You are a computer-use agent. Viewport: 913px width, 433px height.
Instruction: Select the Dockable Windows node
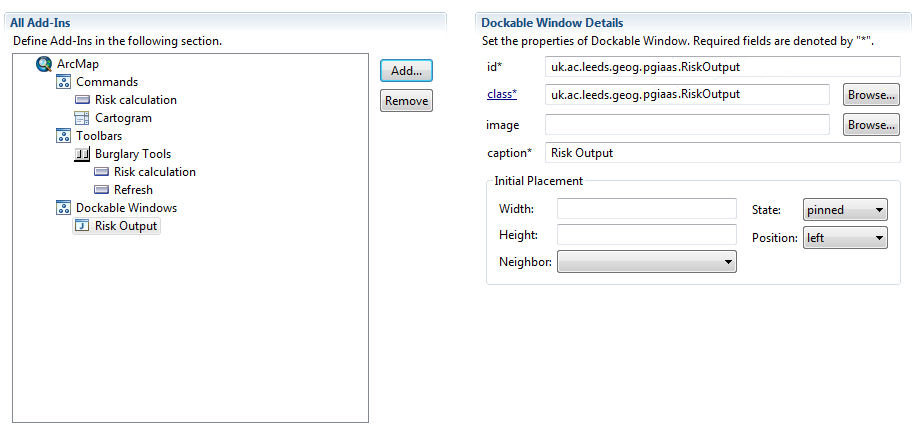[x=126, y=208]
